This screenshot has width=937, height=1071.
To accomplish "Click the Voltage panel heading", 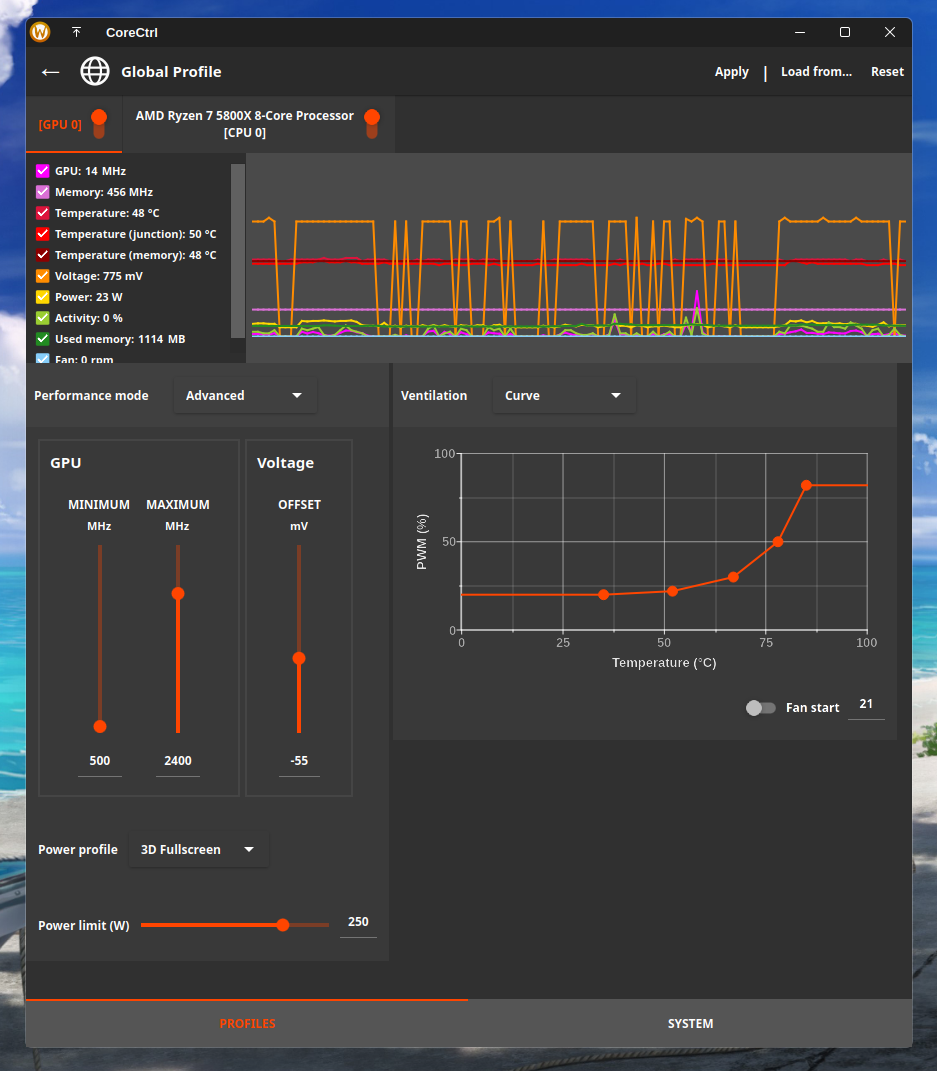I will click(285, 463).
